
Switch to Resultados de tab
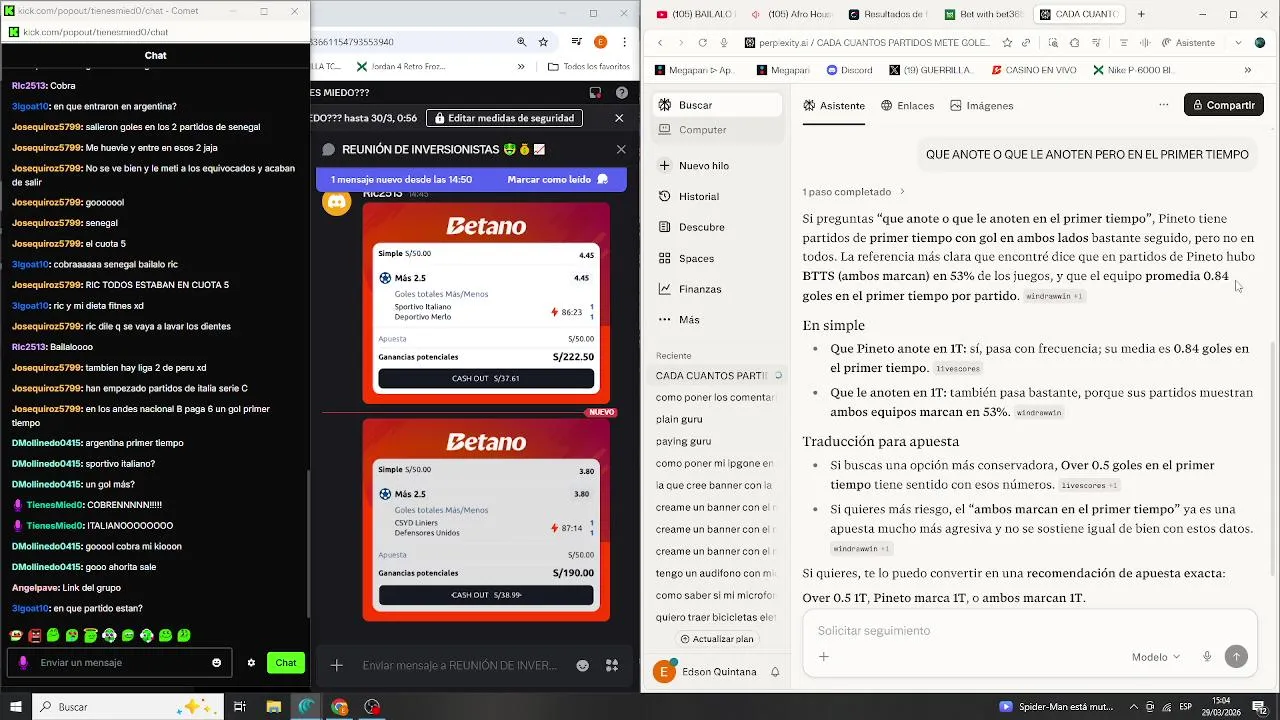[x=888, y=14]
